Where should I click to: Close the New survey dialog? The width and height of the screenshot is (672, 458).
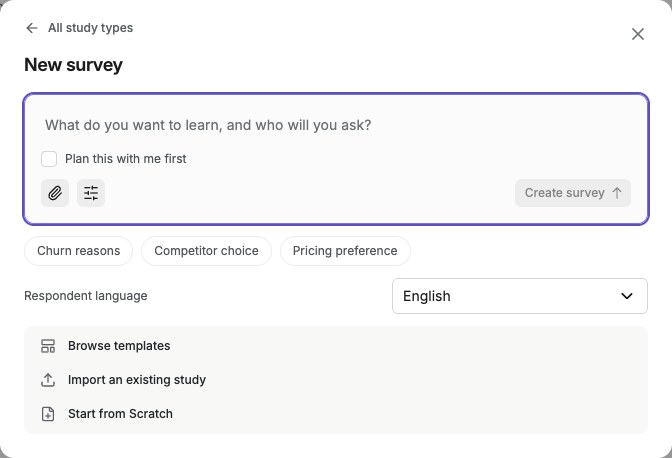(638, 34)
